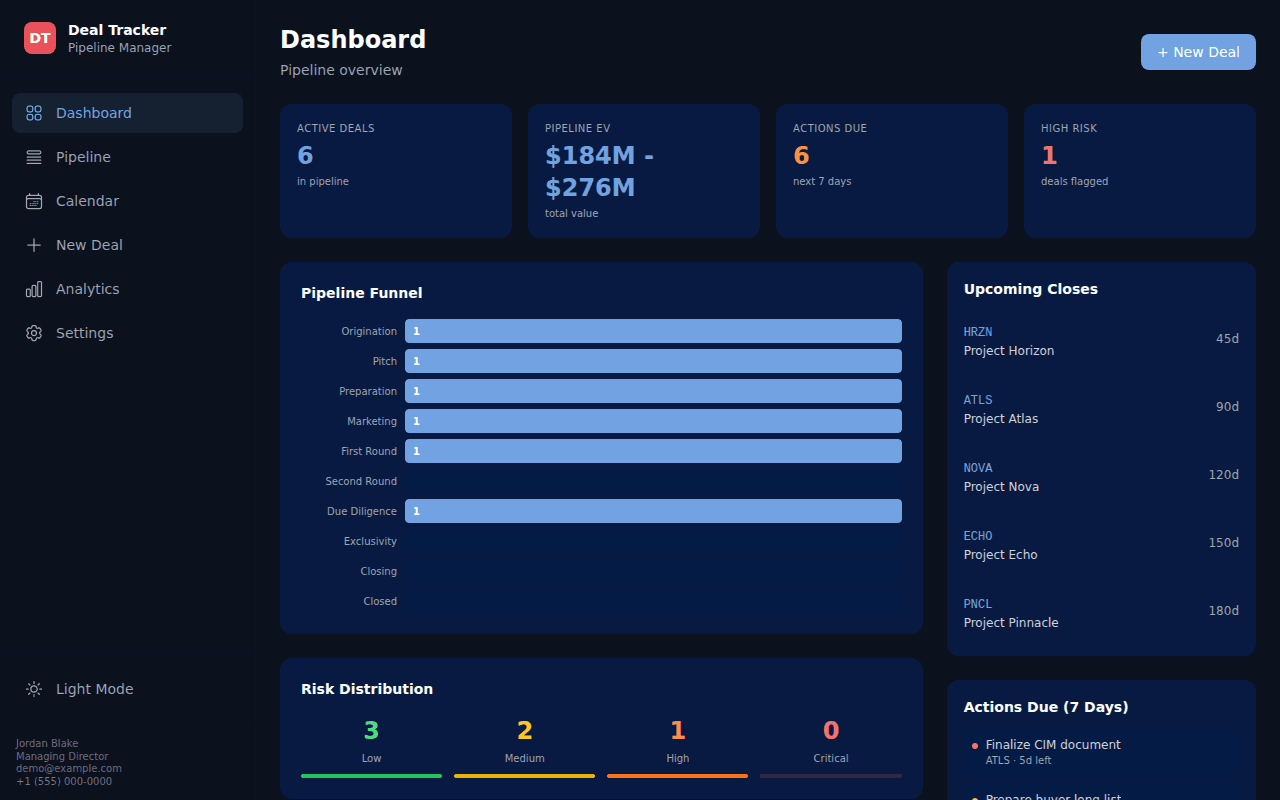Click the Settings gear icon
The width and height of the screenshot is (1280, 800).
[x=34, y=333]
